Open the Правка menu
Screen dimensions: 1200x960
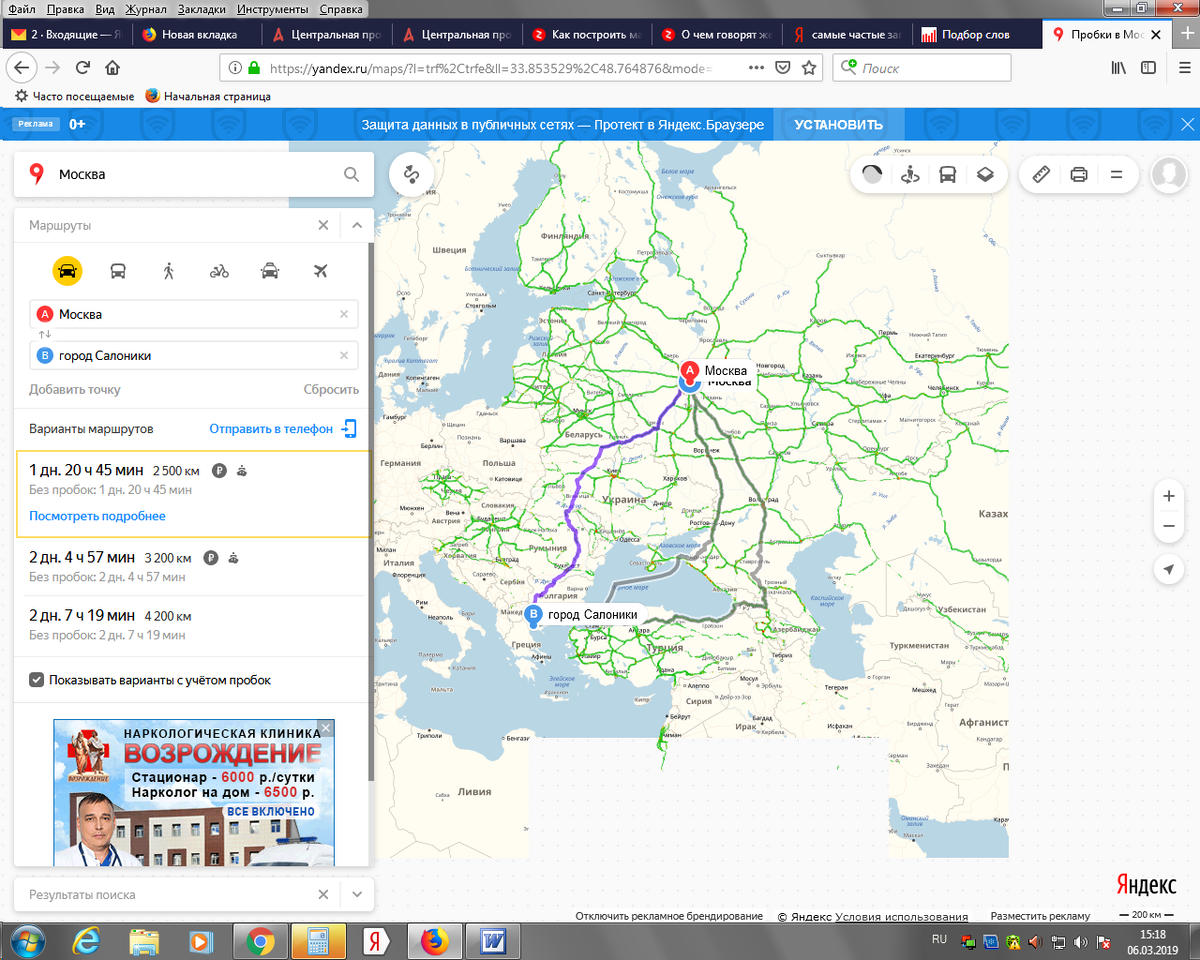(x=65, y=9)
